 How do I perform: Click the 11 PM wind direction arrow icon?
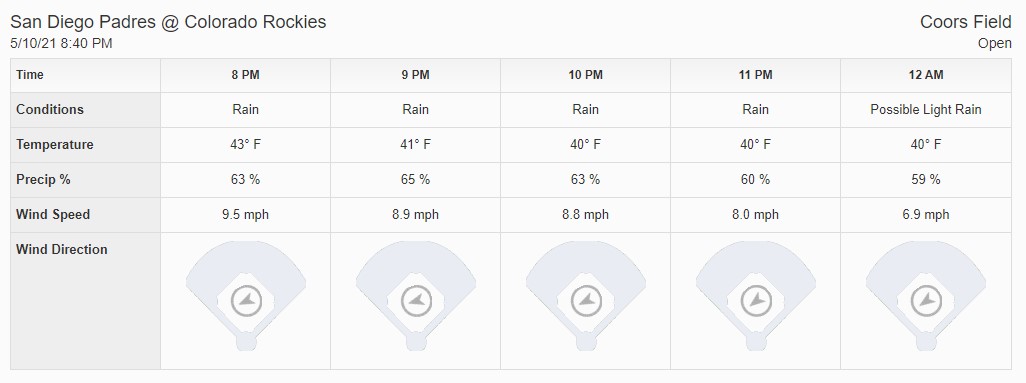(x=756, y=301)
